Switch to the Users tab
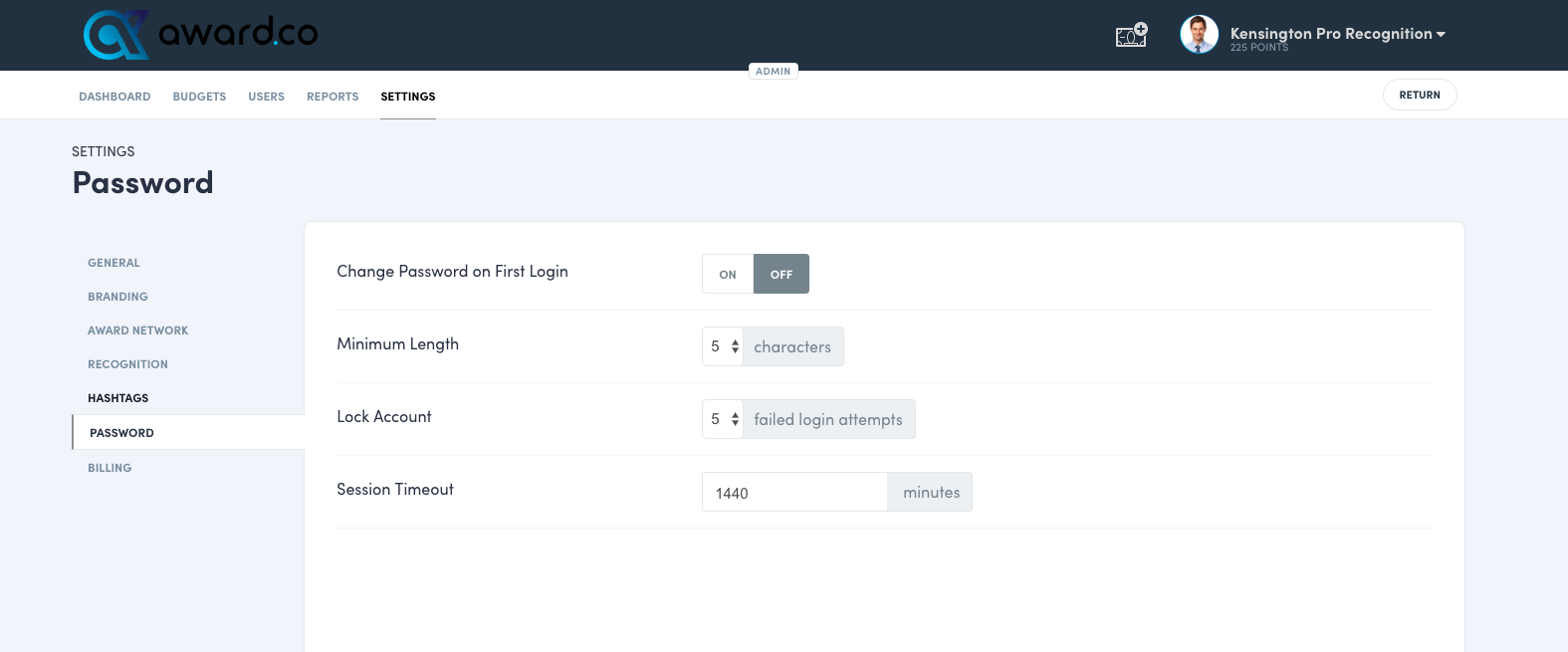 266,97
